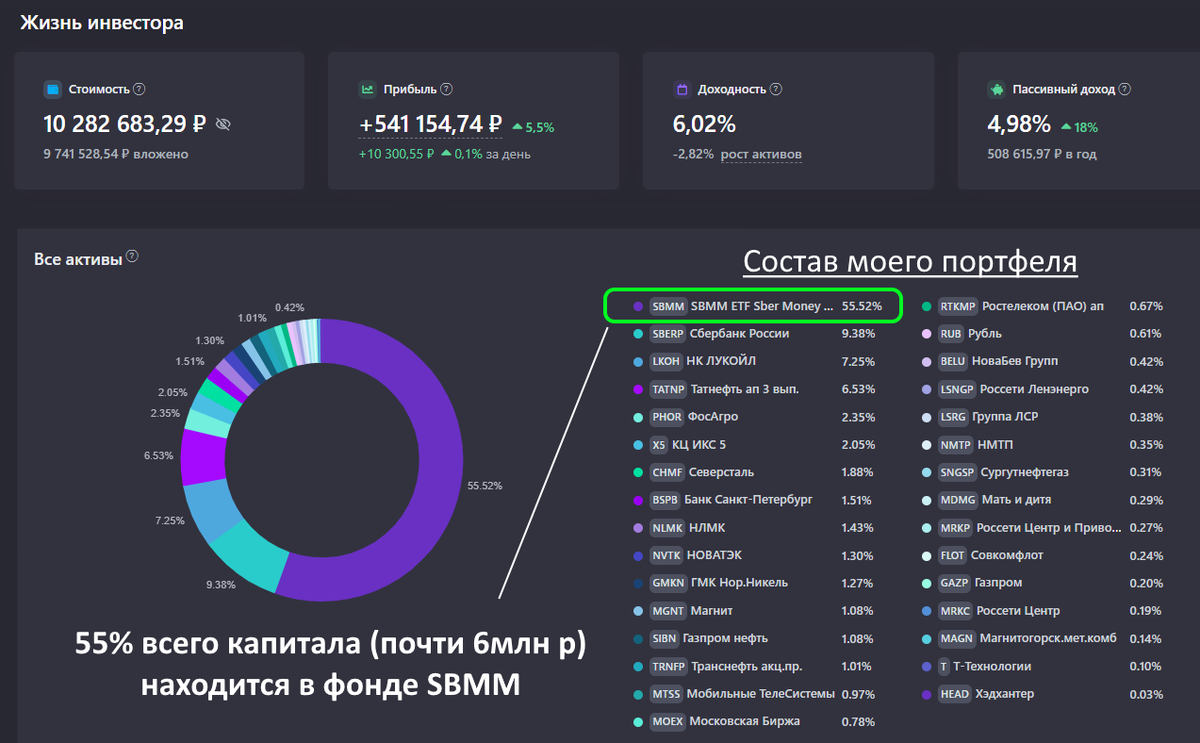The image size is (1200, 743).
Task: Select the Мать и дитя row name
Action: click(x=1015, y=500)
